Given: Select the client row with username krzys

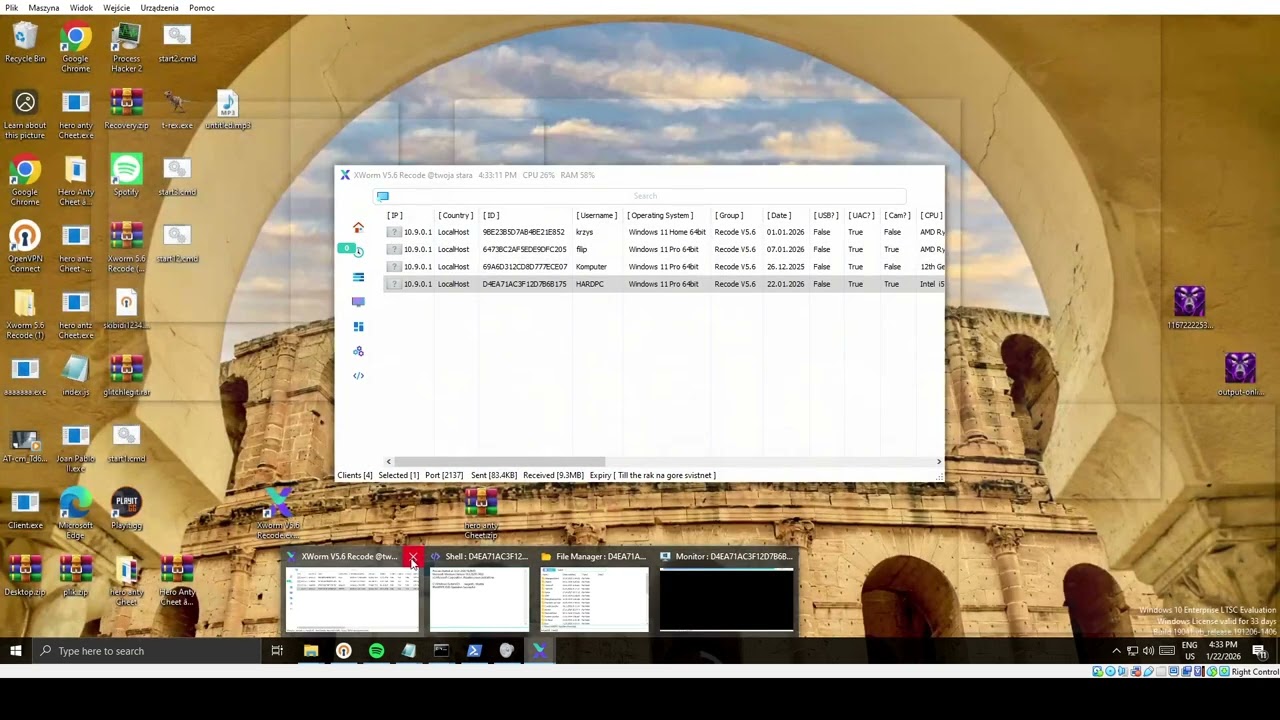Looking at the screenshot, I should (x=664, y=232).
